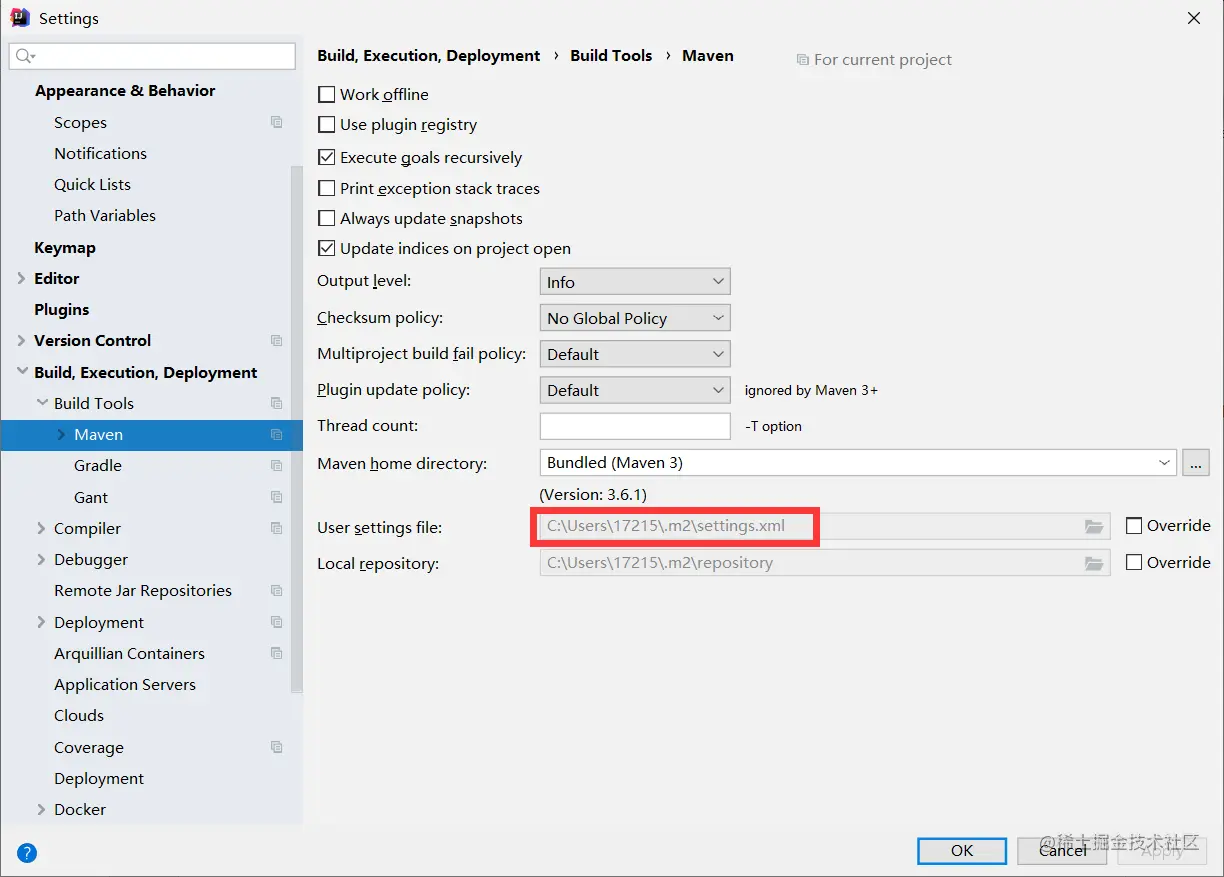This screenshot has height=877, width=1224.
Task: Collapse the Build Tools tree node
Action: (42, 403)
